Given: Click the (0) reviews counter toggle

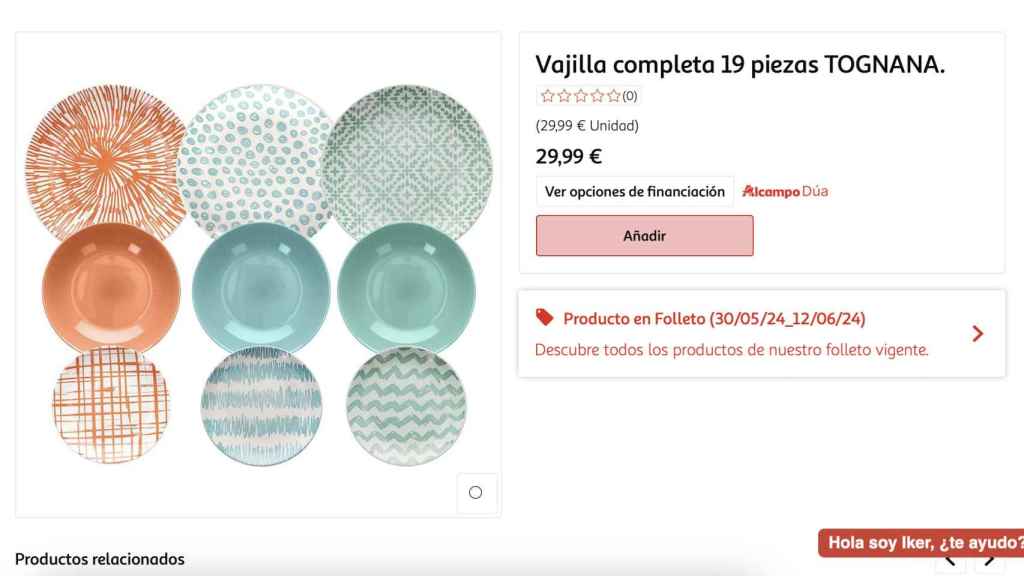Looking at the screenshot, I should [631, 96].
